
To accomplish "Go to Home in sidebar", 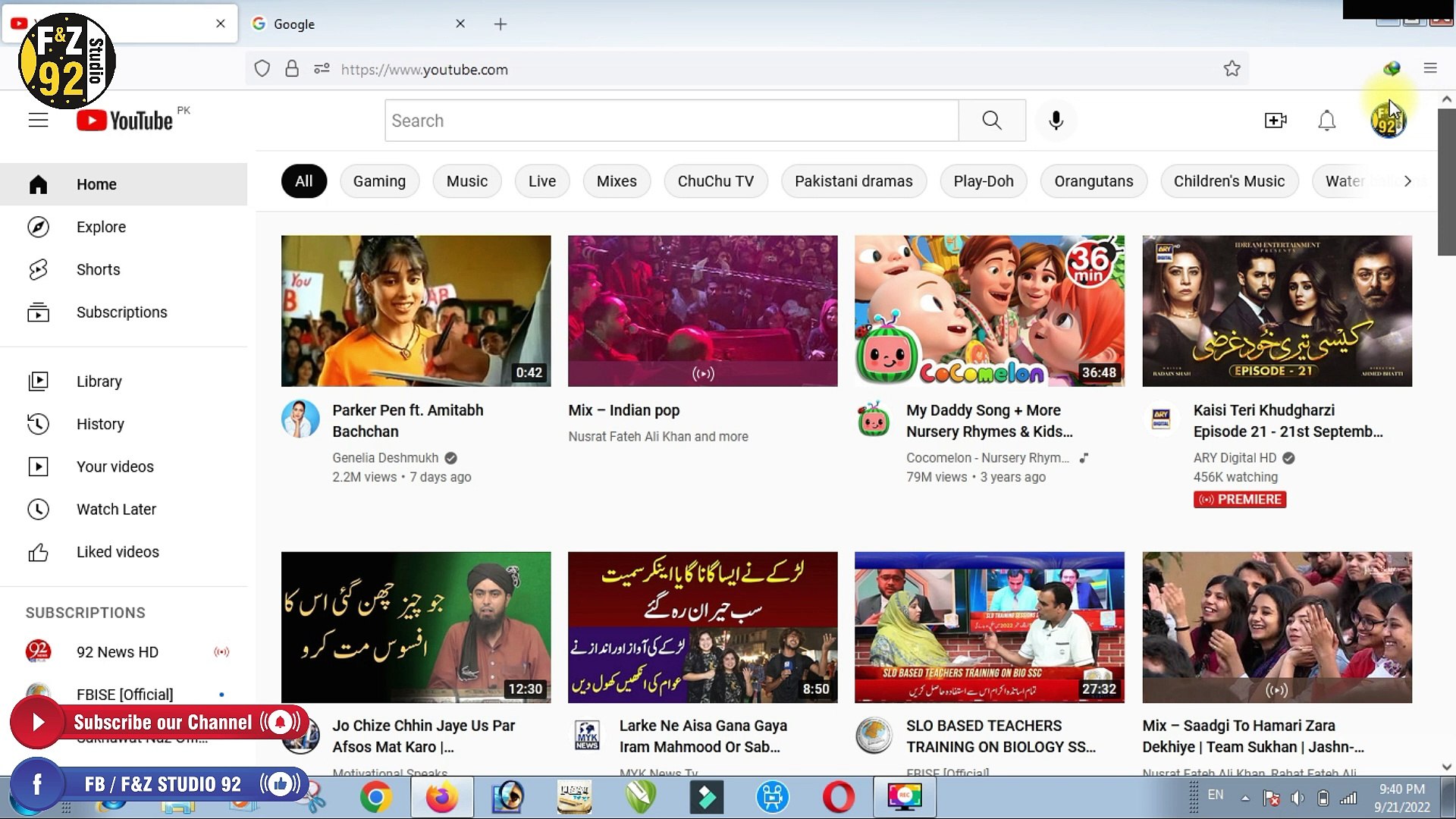I will [x=124, y=184].
